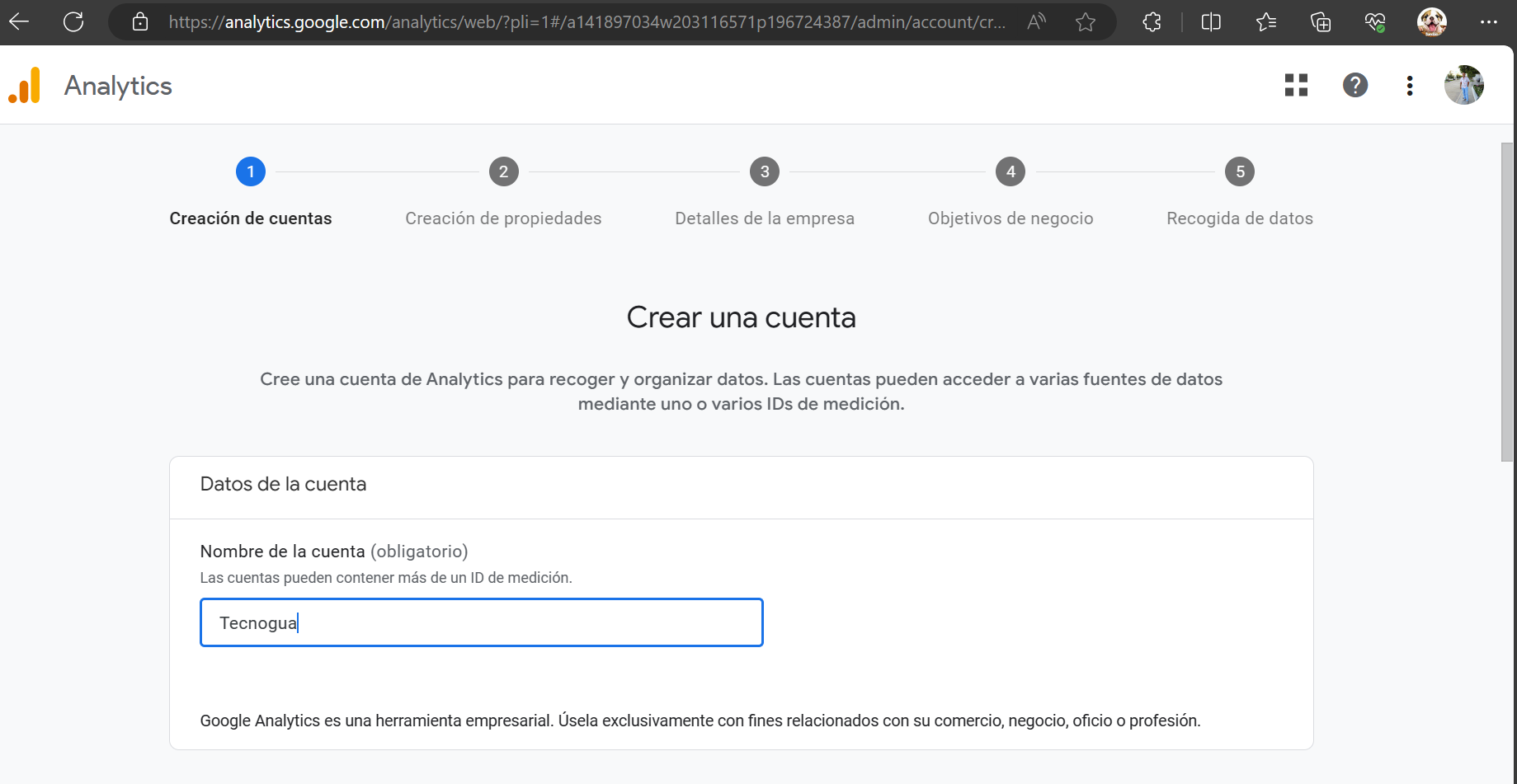1517x784 pixels.
Task: Select step 3 circle of the wizard
Action: (765, 171)
